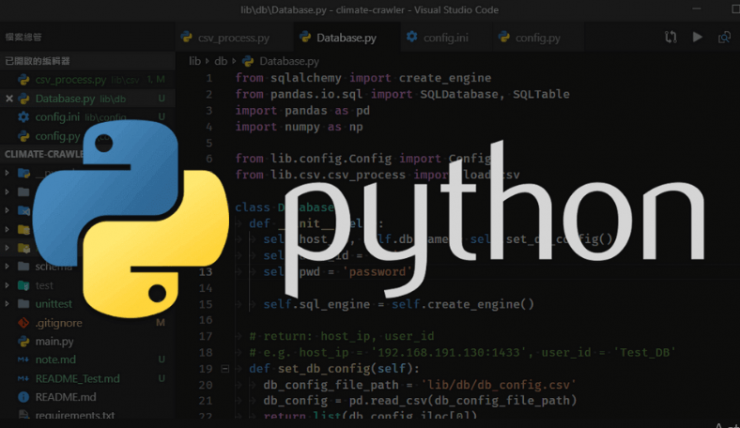
Task: Switch to the config.py tab
Action: click(x=538, y=38)
